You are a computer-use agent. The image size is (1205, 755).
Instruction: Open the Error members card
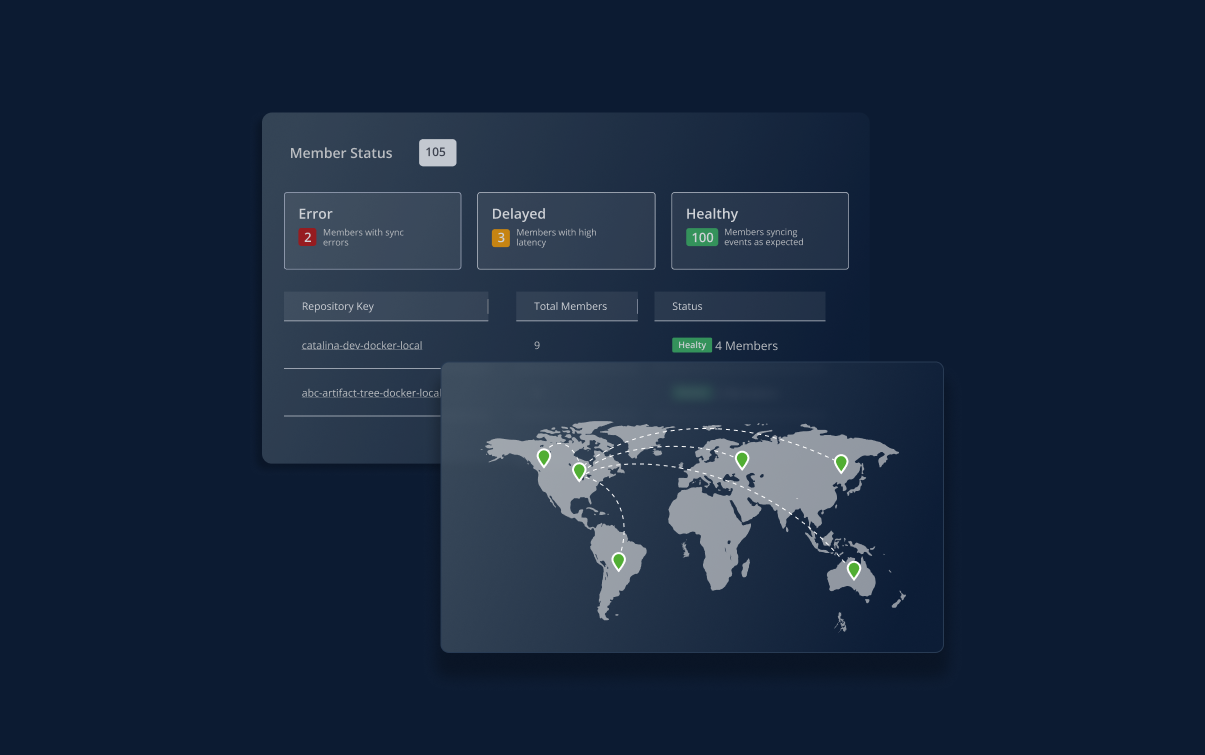(x=372, y=230)
